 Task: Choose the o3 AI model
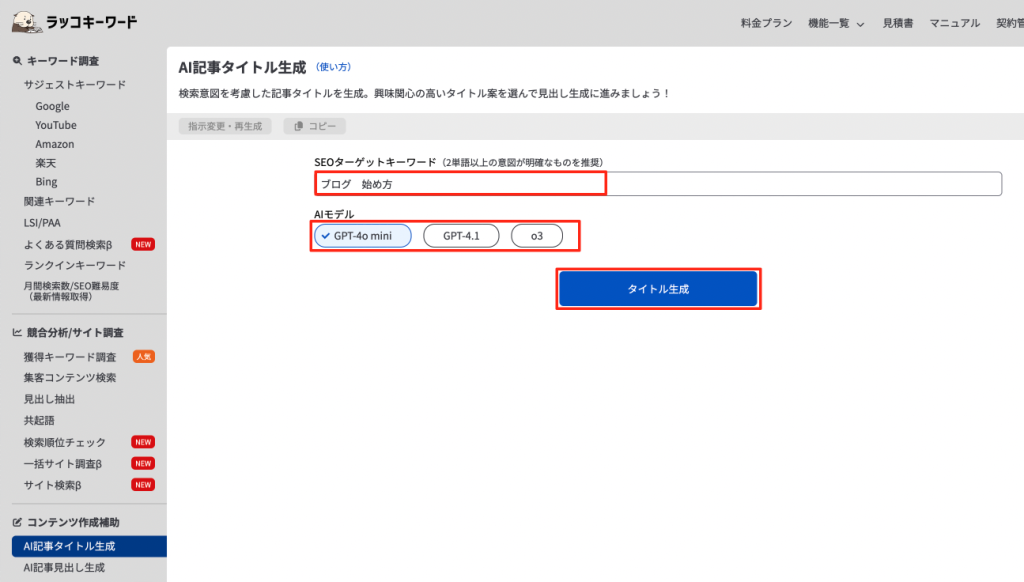(537, 236)
